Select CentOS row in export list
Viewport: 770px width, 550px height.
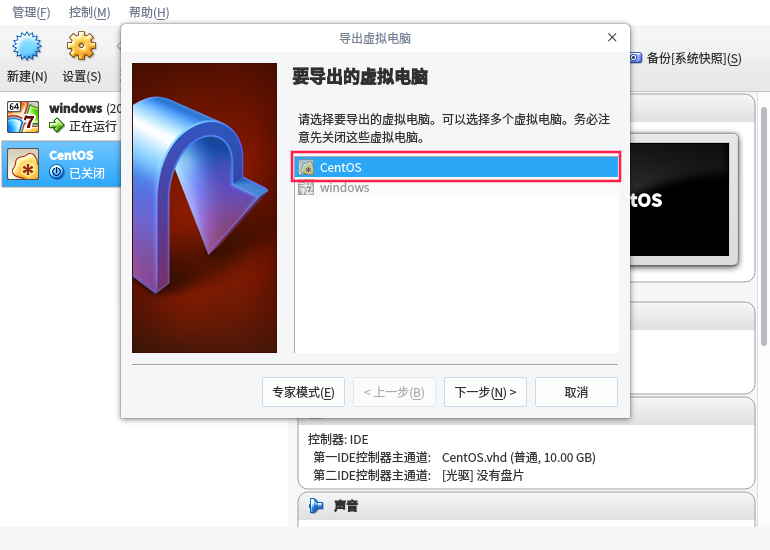tap(456, 167)
